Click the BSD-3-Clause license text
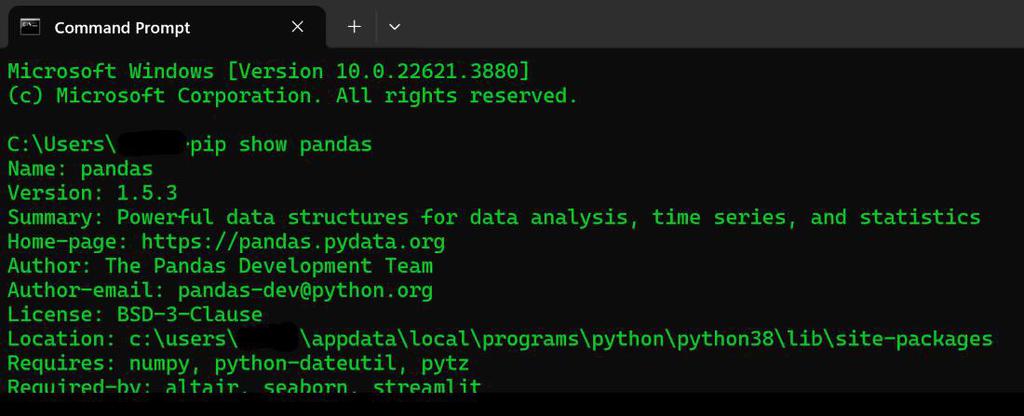 coord(189,315)
